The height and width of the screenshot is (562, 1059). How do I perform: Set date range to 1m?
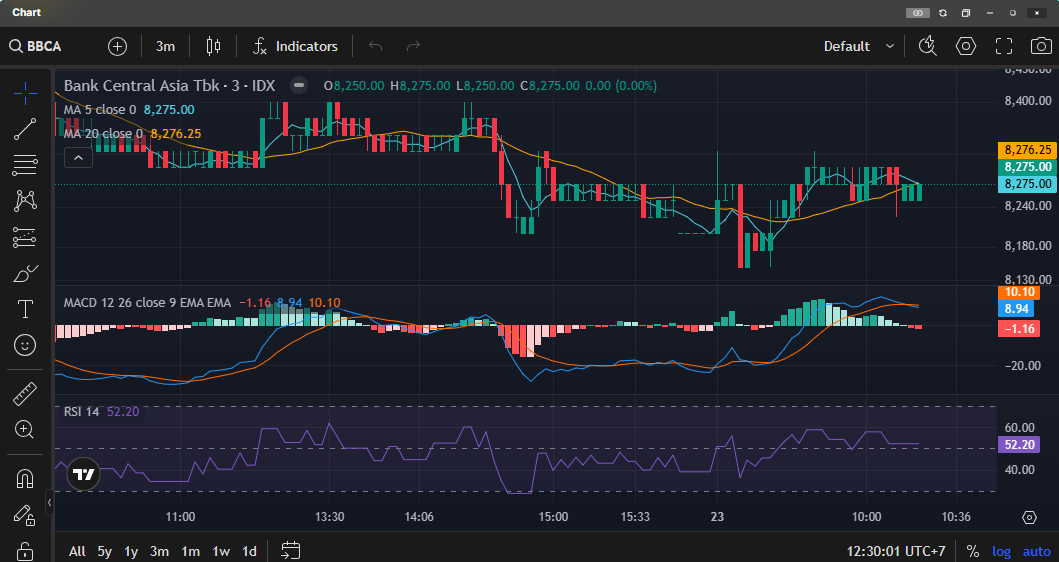(190, 551)
